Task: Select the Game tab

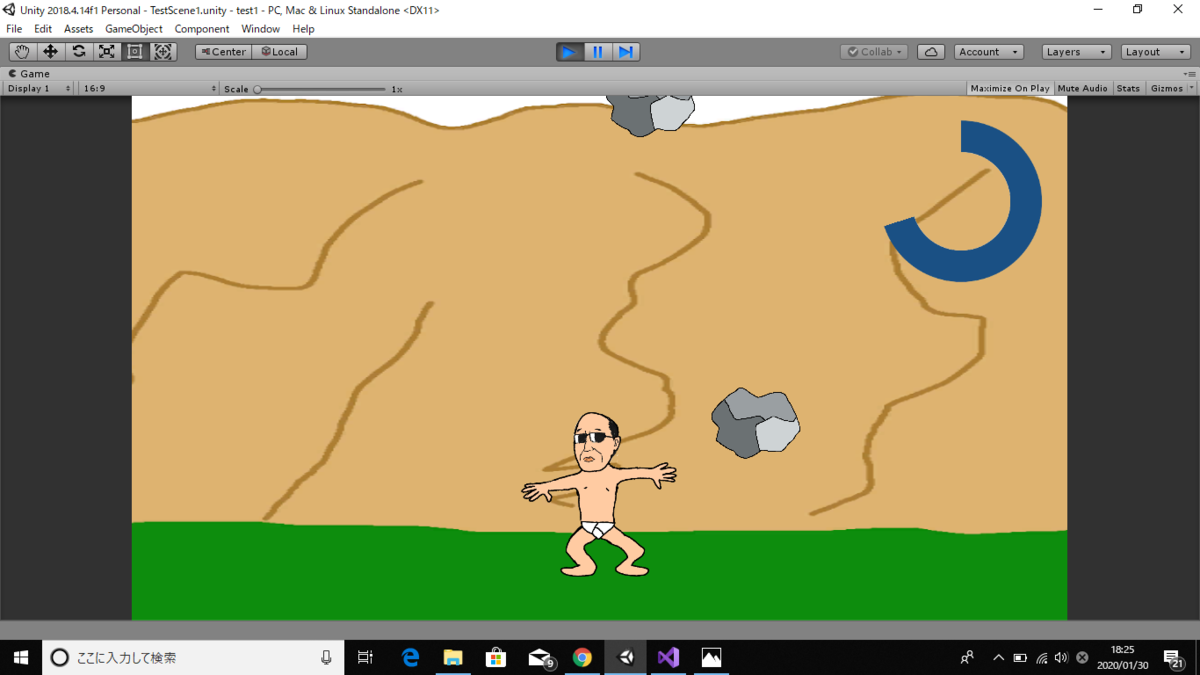Action: click(30, 73)
